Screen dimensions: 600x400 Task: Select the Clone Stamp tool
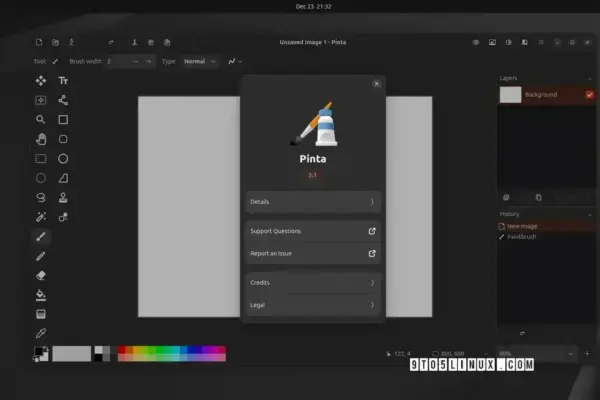pyautogui.click(x=63, y=198)
